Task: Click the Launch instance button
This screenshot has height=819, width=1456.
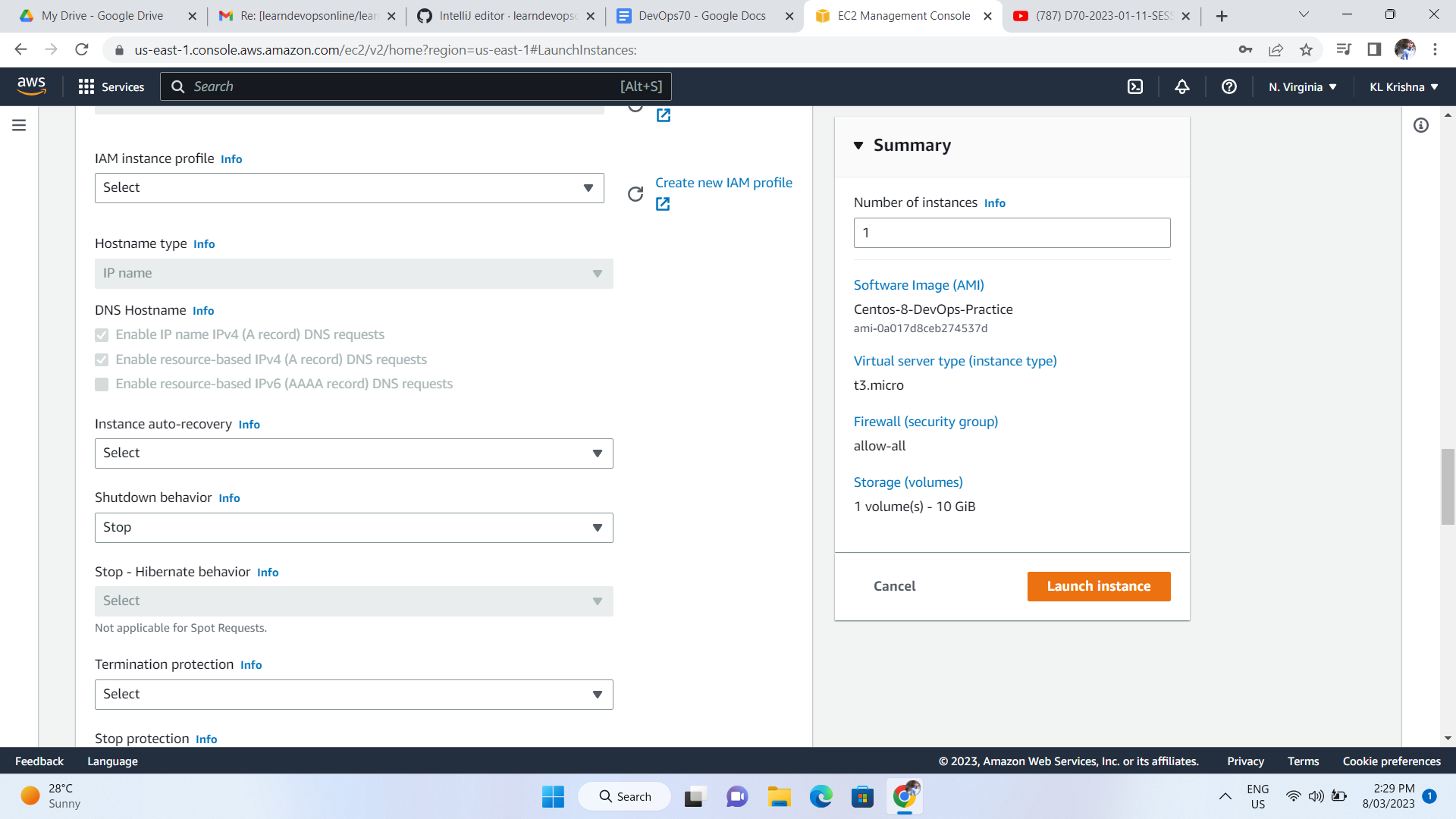Action: click(x=1098, y=585)
